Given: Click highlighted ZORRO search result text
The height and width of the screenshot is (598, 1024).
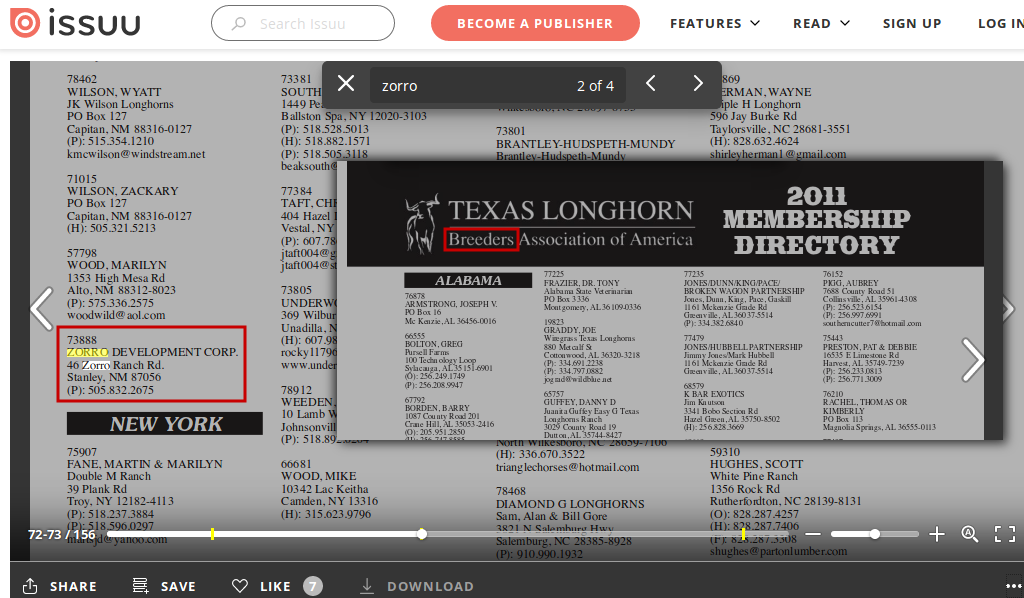Looking at the screenshot, I should (88, 353).
